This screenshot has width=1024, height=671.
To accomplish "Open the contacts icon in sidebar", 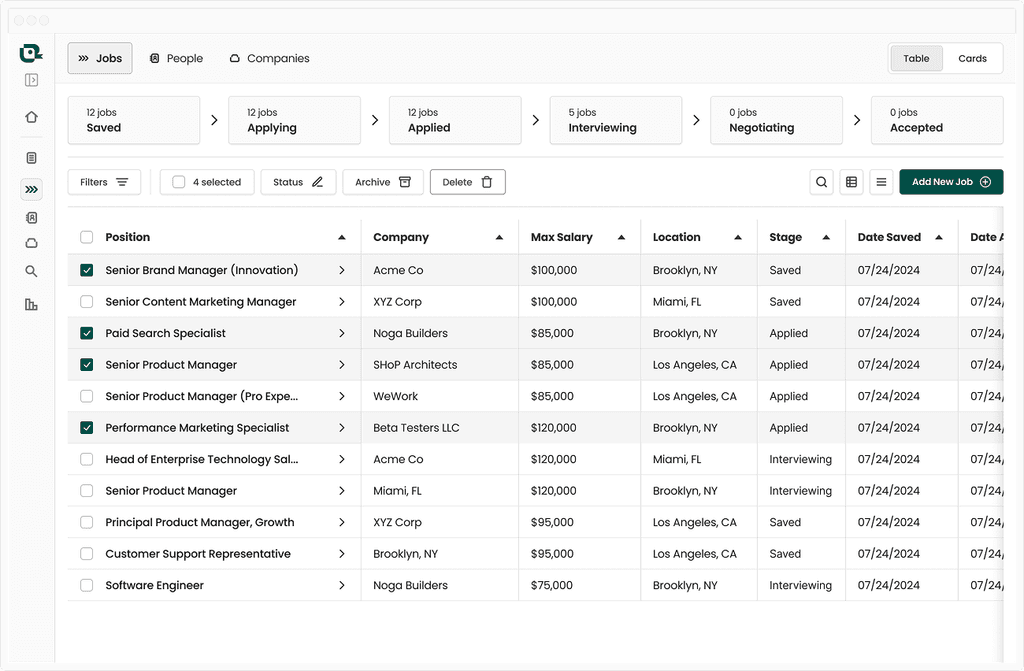I will (x=31, y=218).
